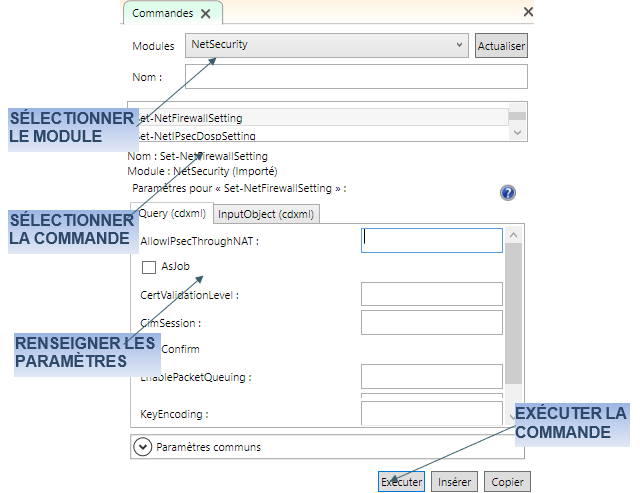Click the KeyEncoding input field
This screenshot has height=493, width=640.
pos(431,413)
